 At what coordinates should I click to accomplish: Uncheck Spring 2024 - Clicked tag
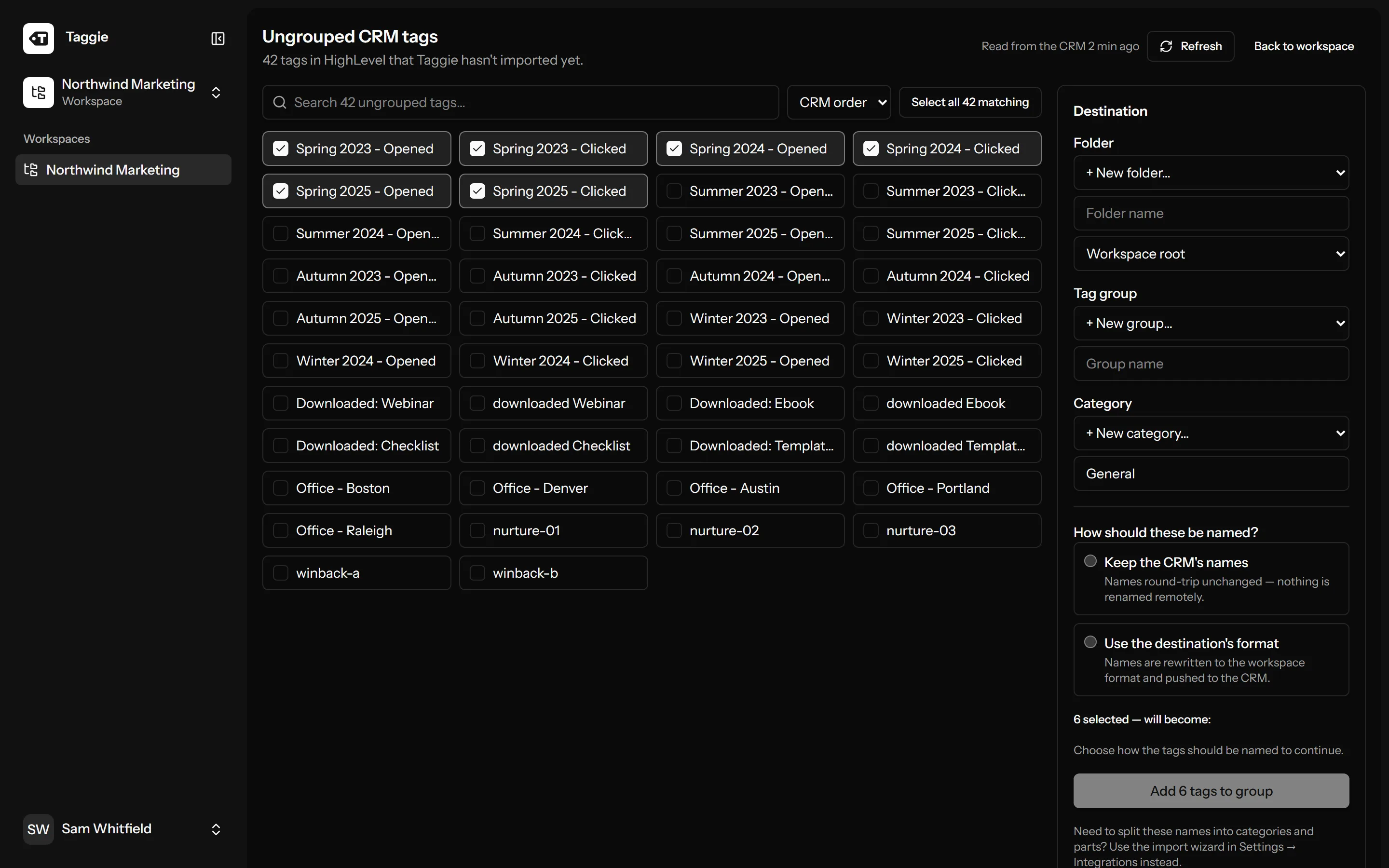(x=871, y=149)
